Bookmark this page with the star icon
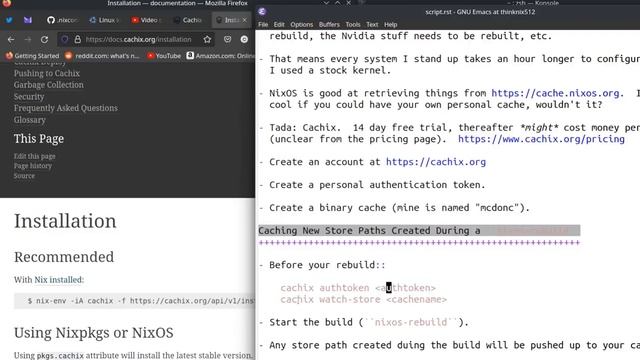640x360 pixels. tap(207, 40)
